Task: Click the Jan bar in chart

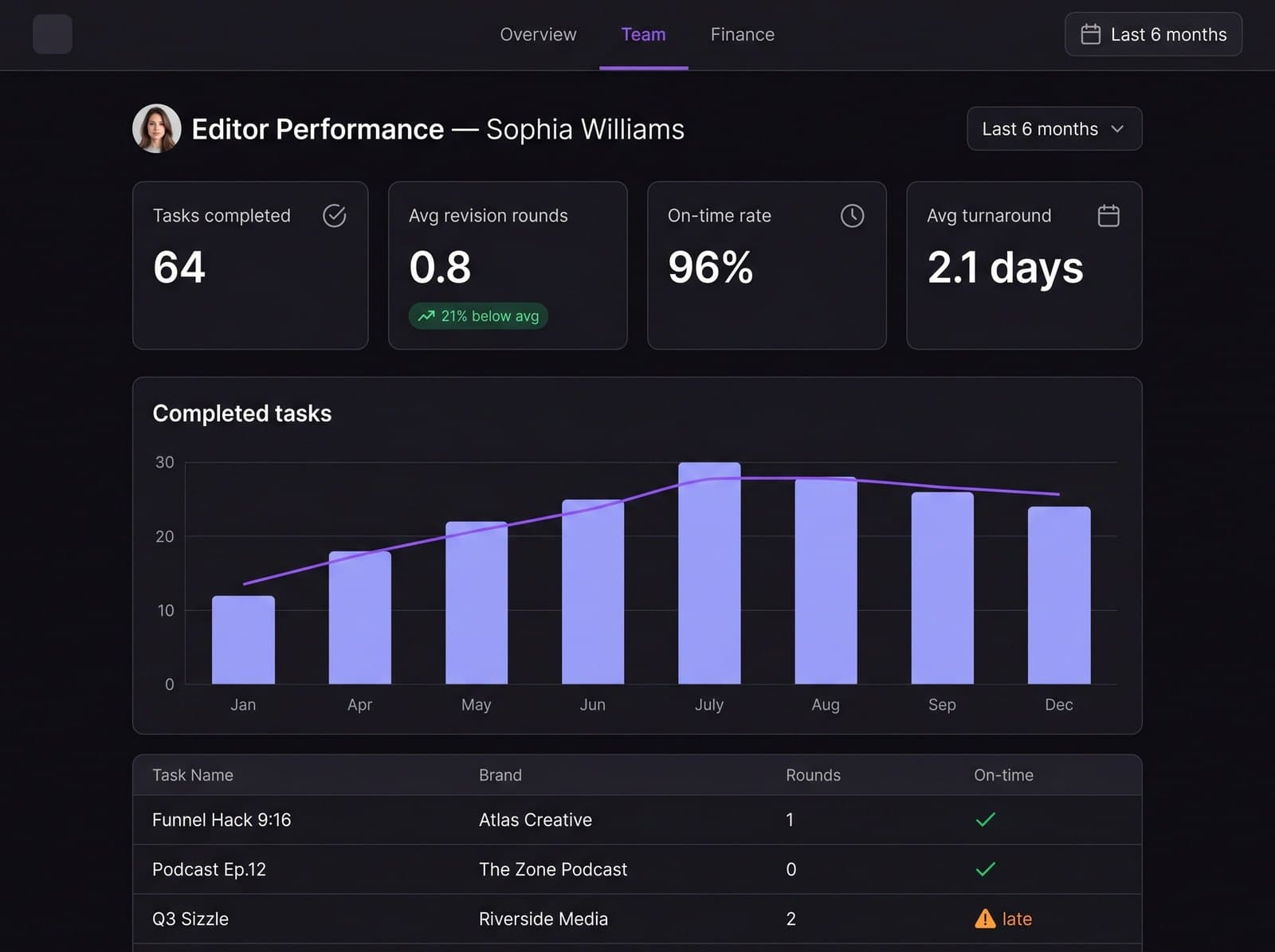Action: coord(243,640)
